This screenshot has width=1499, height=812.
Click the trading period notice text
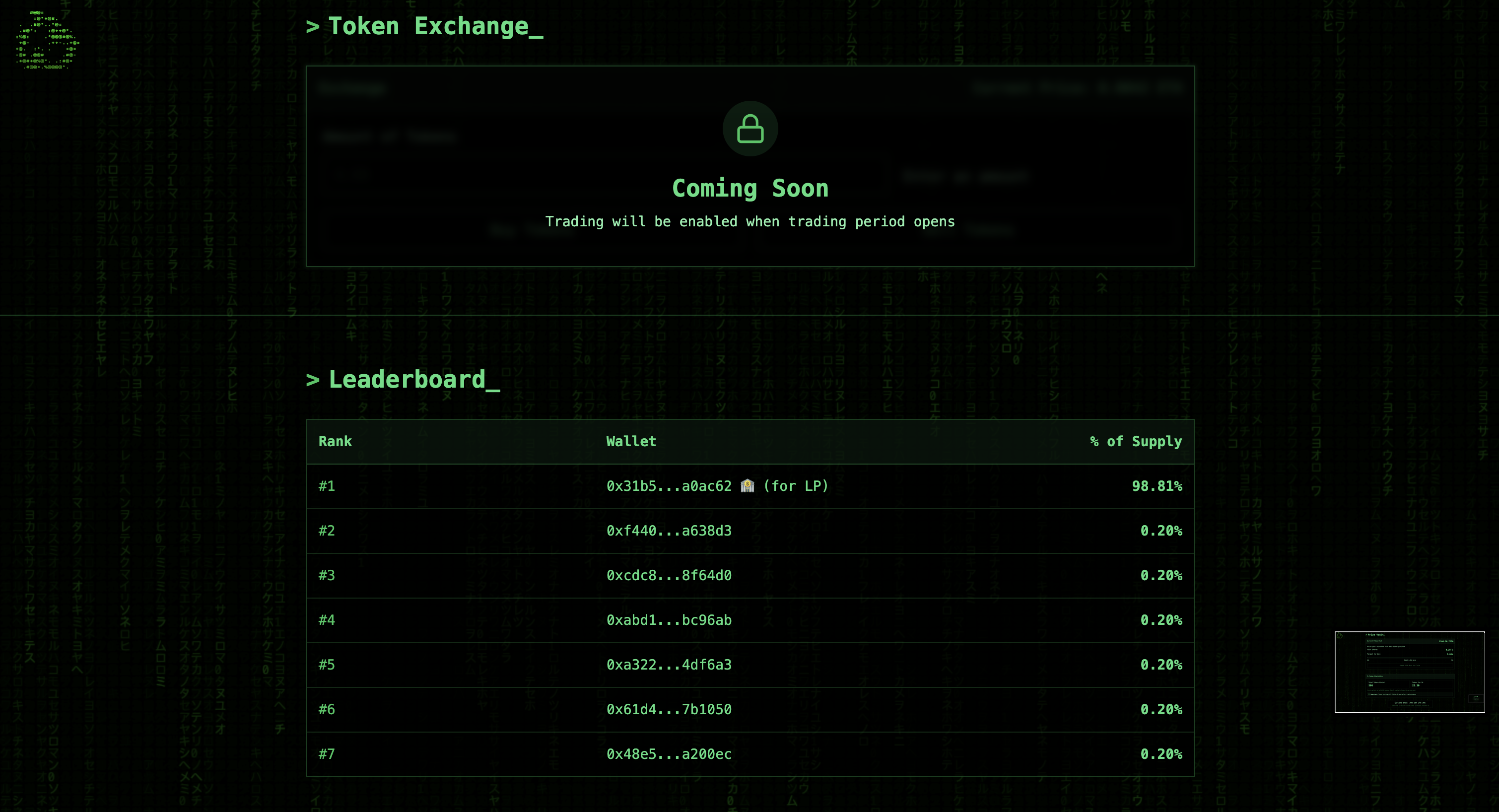coord(750,222)
